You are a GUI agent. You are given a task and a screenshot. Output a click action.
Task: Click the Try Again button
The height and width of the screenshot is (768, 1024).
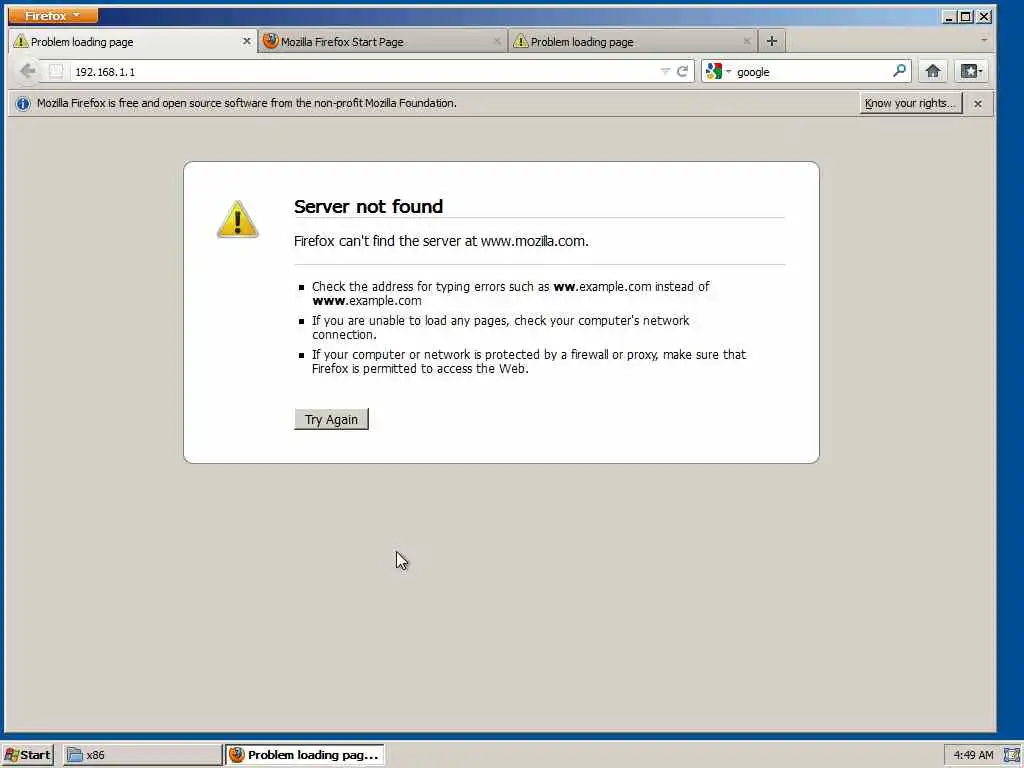pyautogui.click(x=331, y=419)
